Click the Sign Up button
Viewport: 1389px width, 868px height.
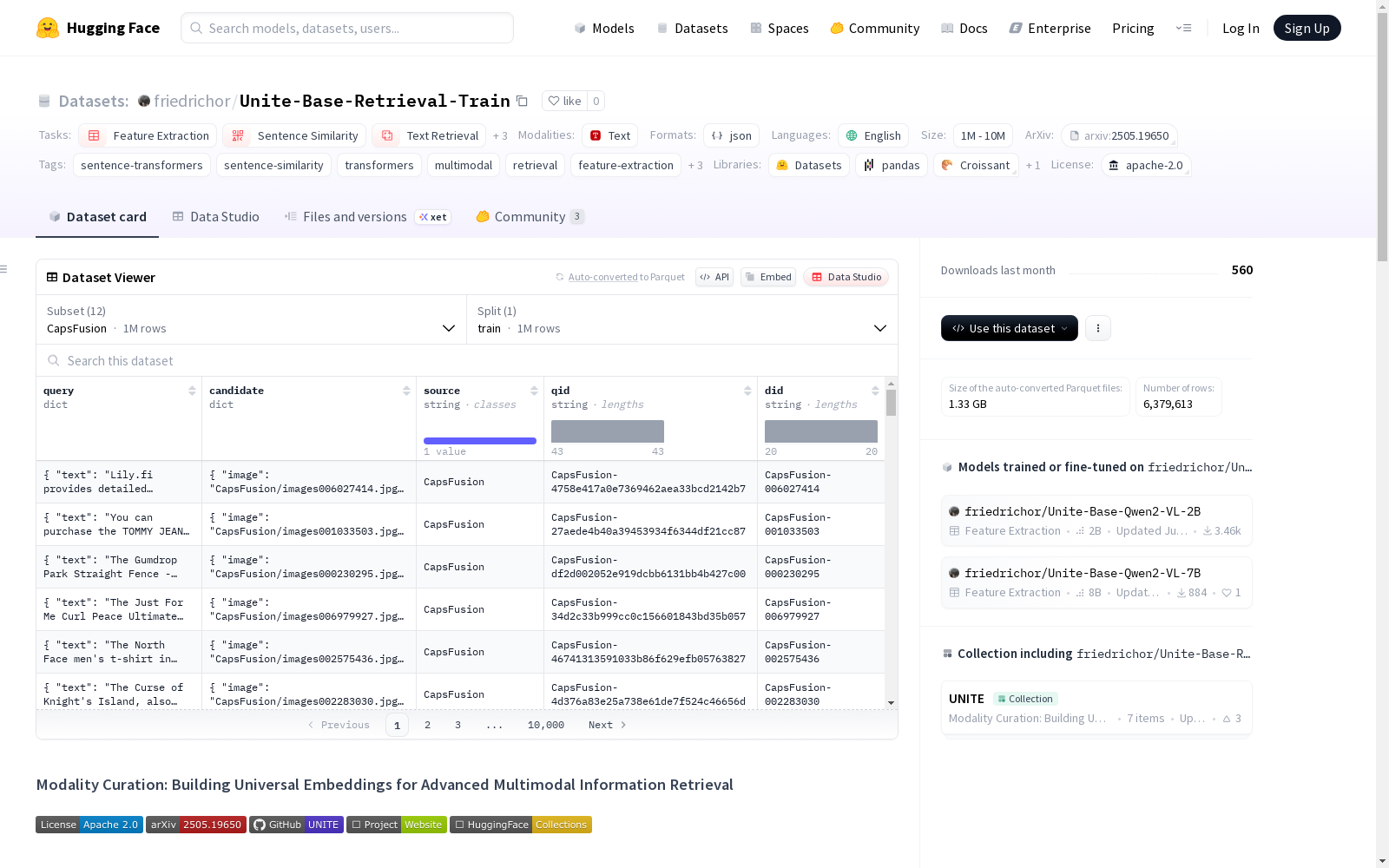tap(1307, 28)
